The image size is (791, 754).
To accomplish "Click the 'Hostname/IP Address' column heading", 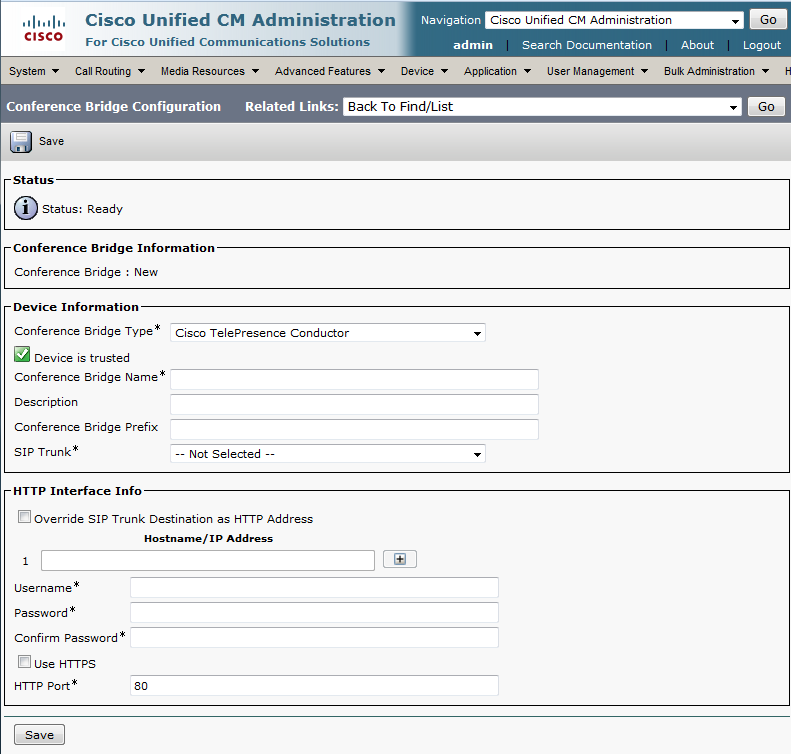I will (x=208, y=539).
